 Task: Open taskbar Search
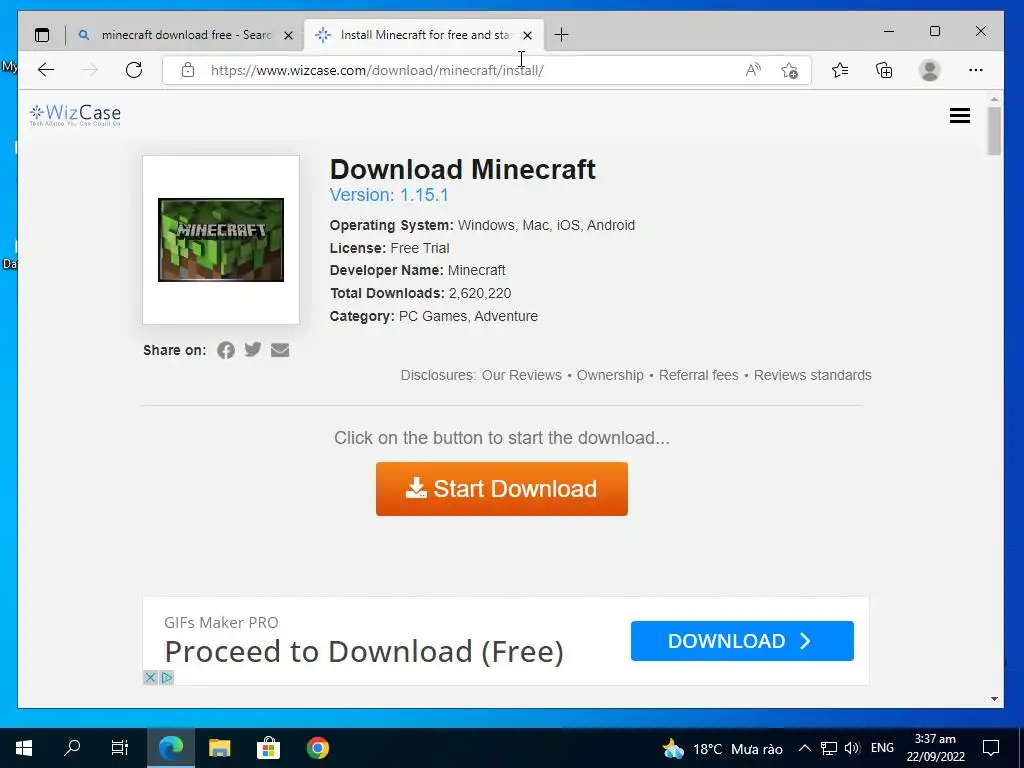(x=72, y=748)
